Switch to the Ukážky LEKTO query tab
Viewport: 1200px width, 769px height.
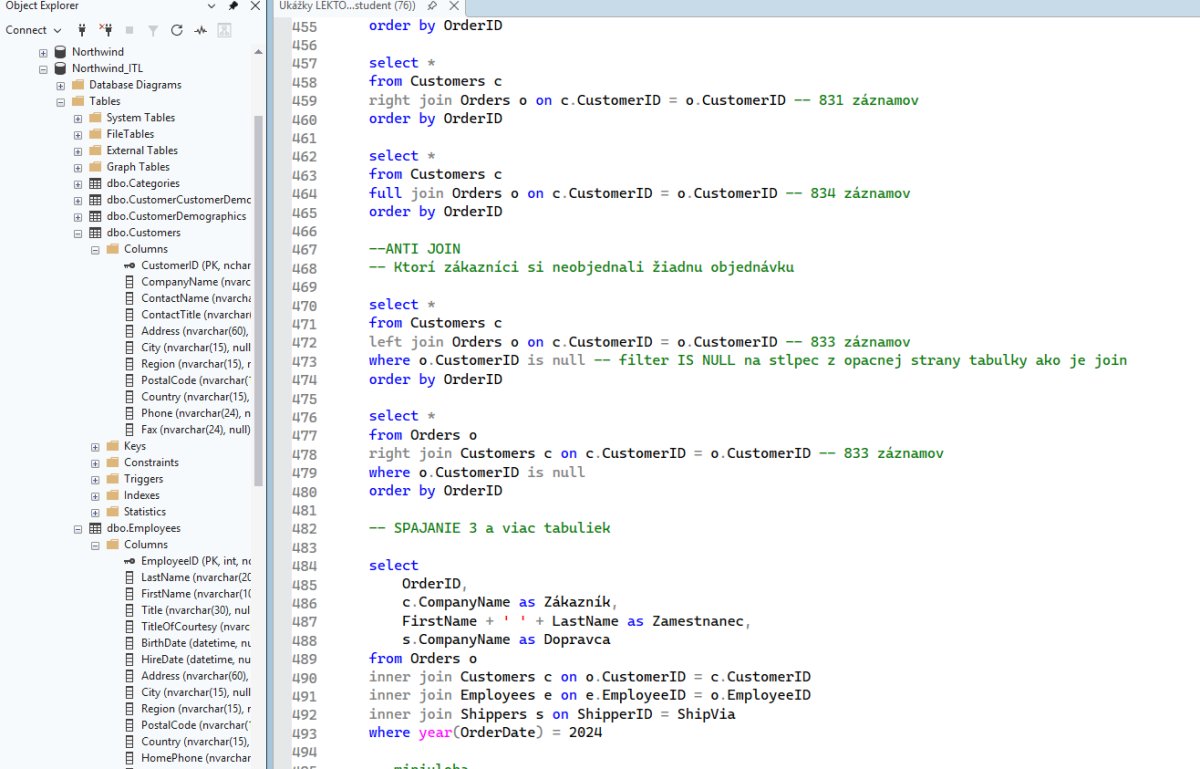point(347,6)
